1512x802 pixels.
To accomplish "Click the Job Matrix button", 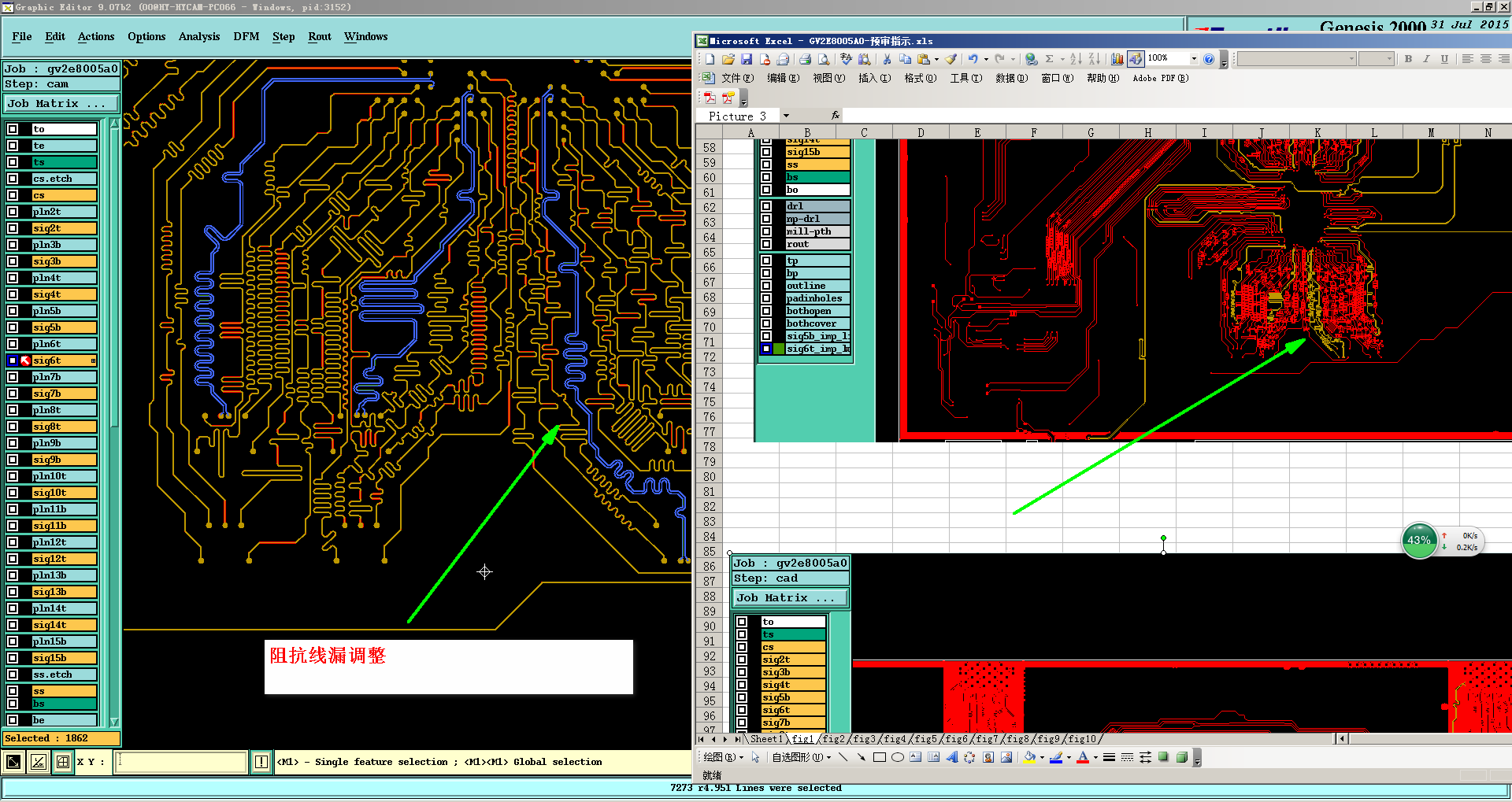I will (x=61, y=104).
